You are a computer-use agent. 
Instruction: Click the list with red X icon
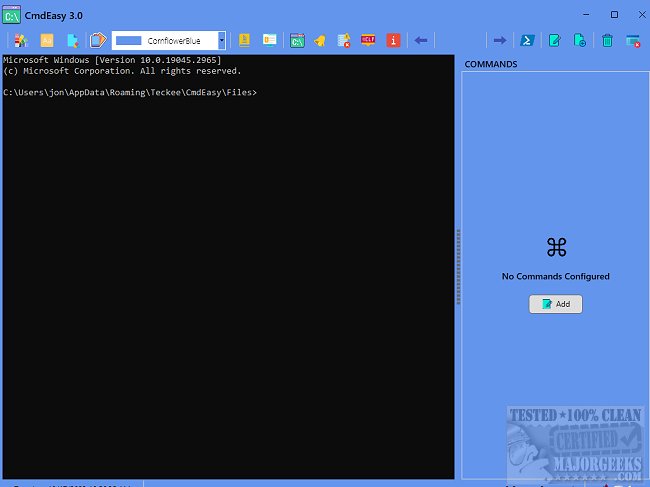344,41
